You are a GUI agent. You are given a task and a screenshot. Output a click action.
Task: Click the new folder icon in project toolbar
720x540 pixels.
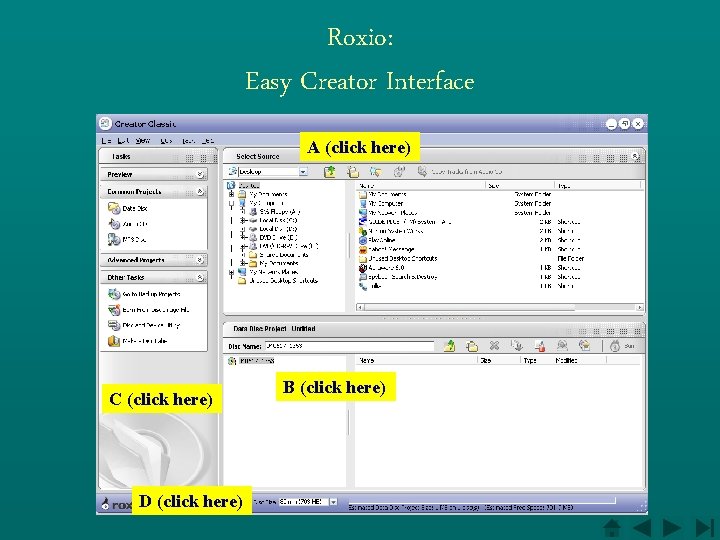[472, 346]
